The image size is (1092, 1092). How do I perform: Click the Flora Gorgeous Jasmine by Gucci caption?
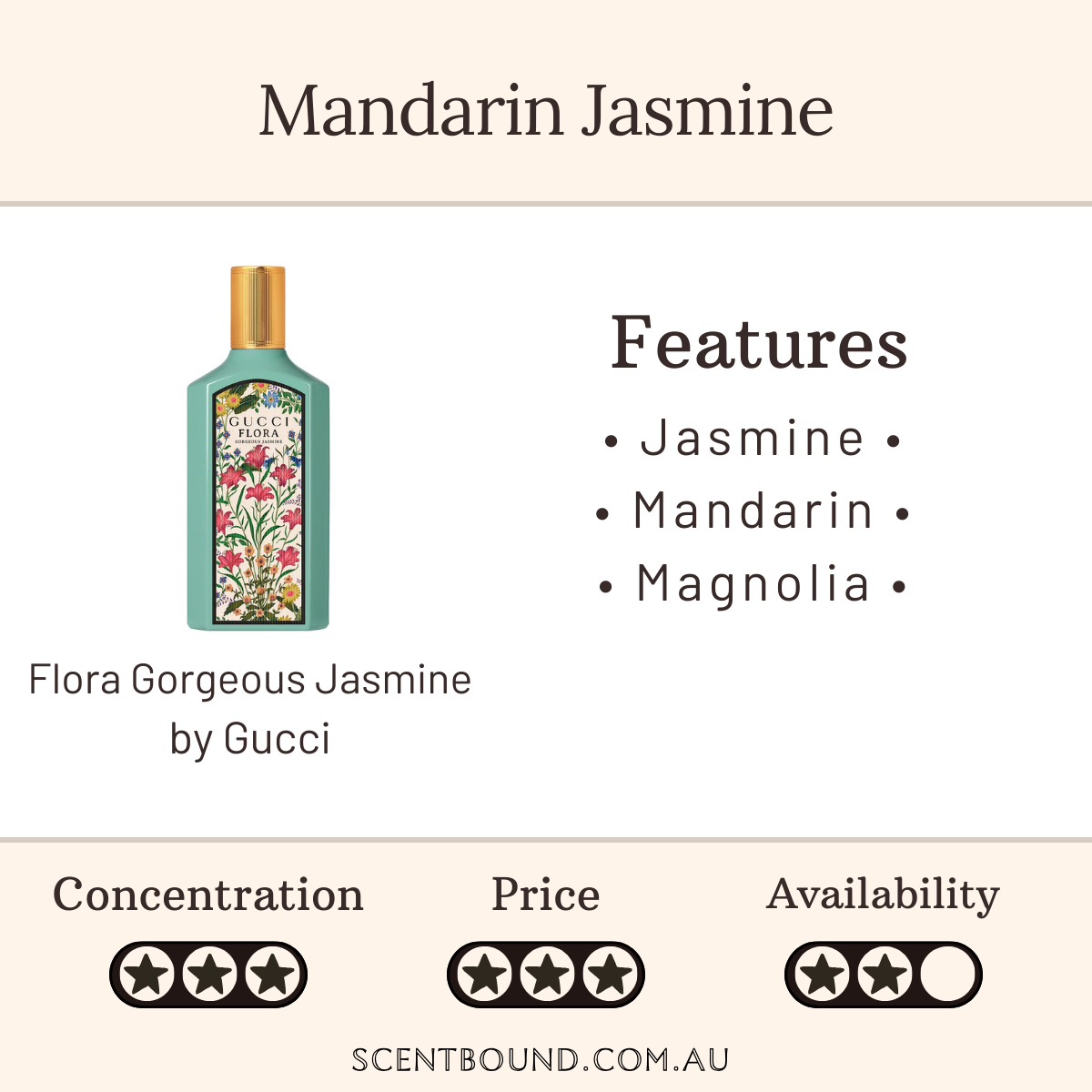[250, 709]
